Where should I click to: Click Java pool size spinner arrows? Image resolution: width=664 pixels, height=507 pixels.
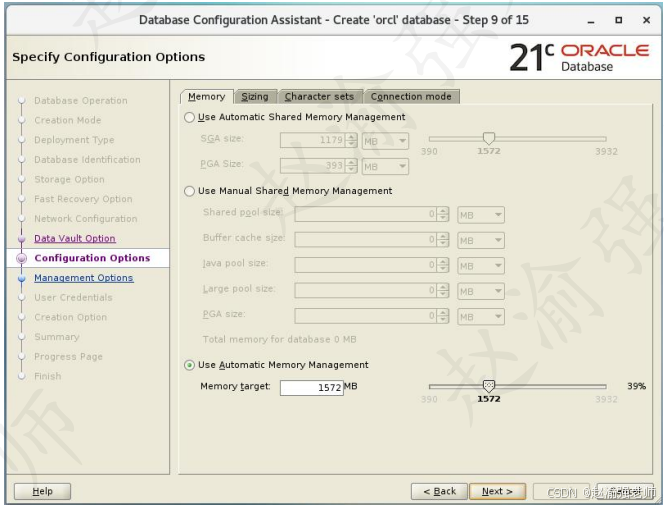443,265
